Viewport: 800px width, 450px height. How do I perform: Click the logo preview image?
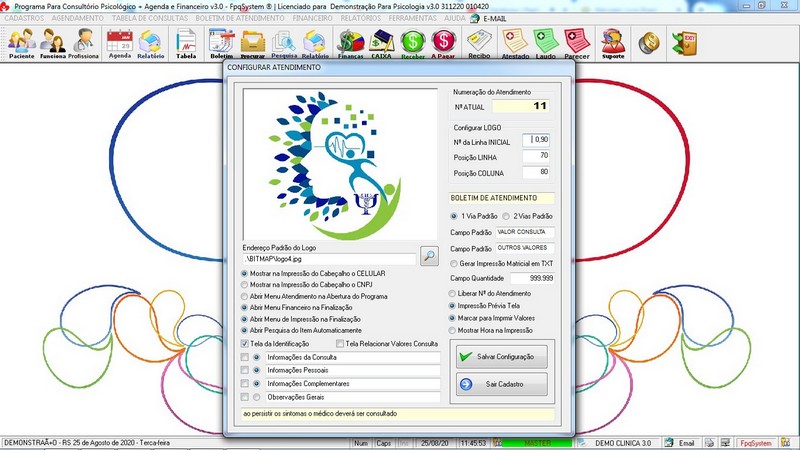click(x=340, y=164)
